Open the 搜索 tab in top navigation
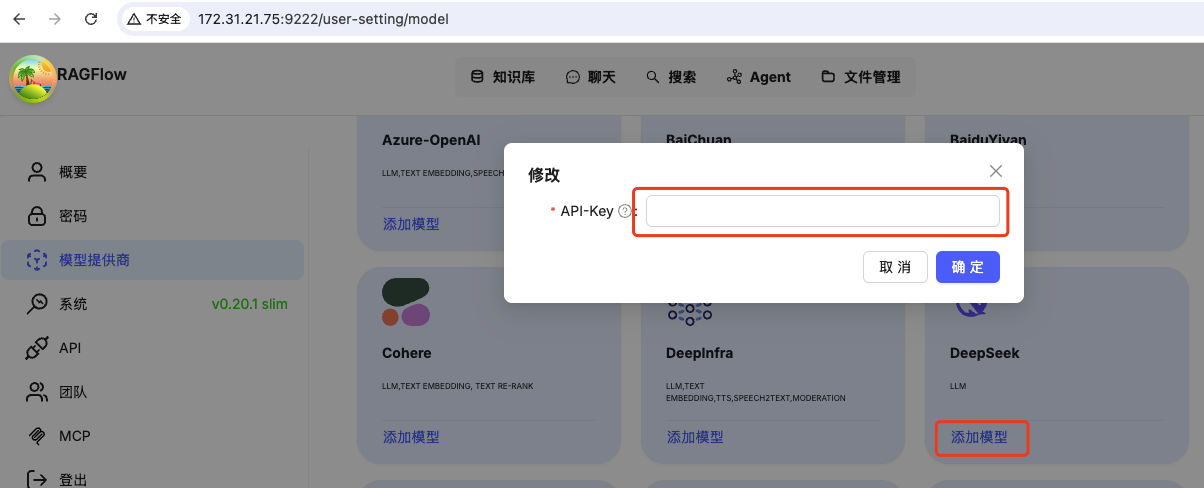Viewport: 1204px width, 488px height. (x=671, y=77)
